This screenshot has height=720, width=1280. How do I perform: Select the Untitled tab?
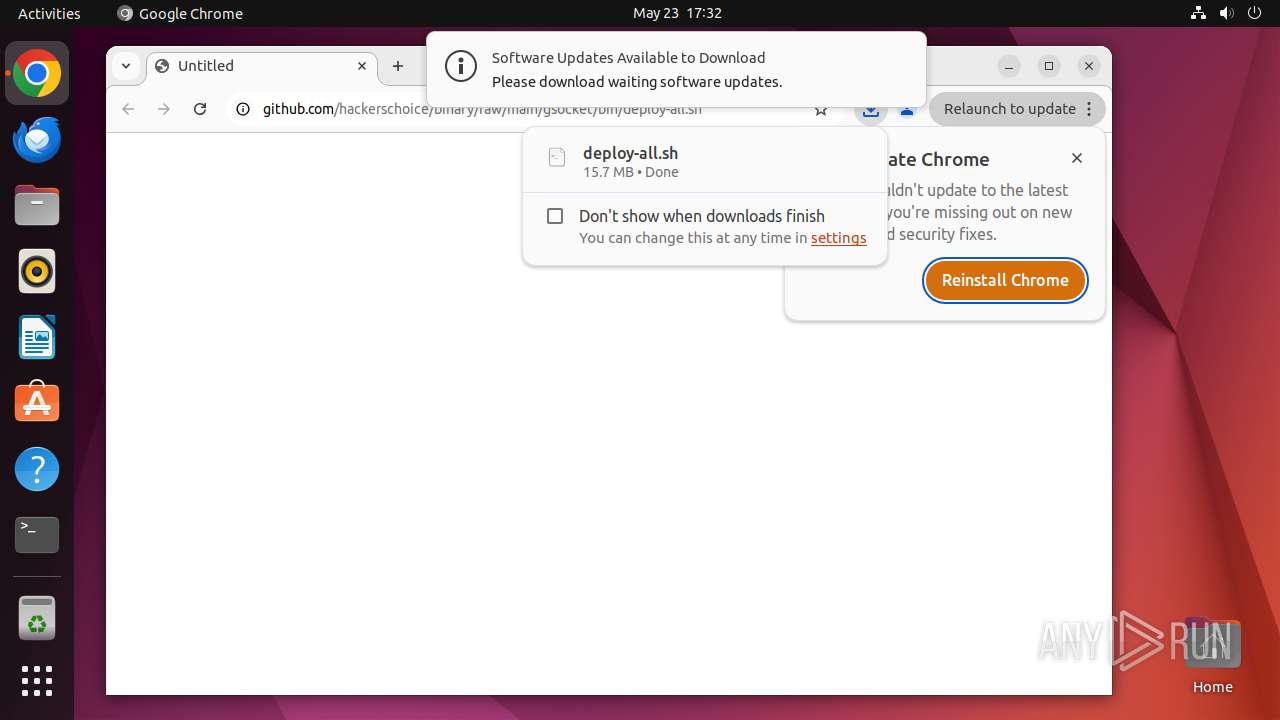coord(262,66)
